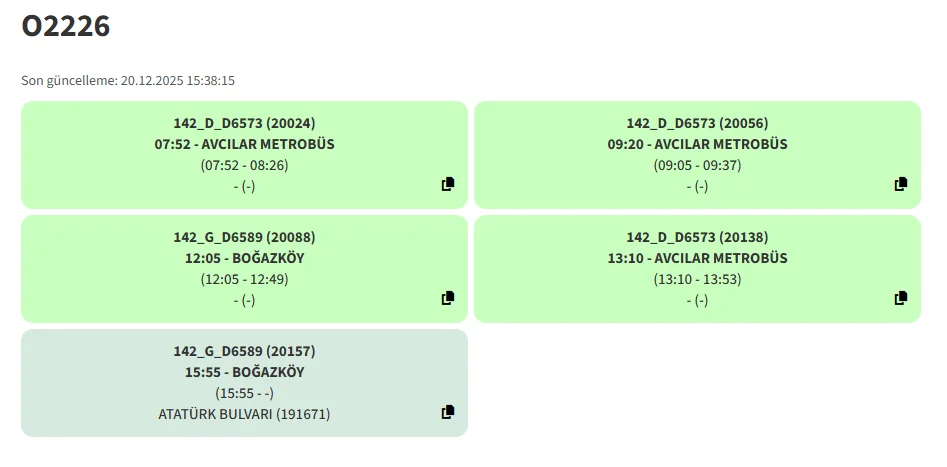The height and width of the screenshot is (467, 947).
Task: Click copy icon on trip 20056 card
Action: click(901, 184)
